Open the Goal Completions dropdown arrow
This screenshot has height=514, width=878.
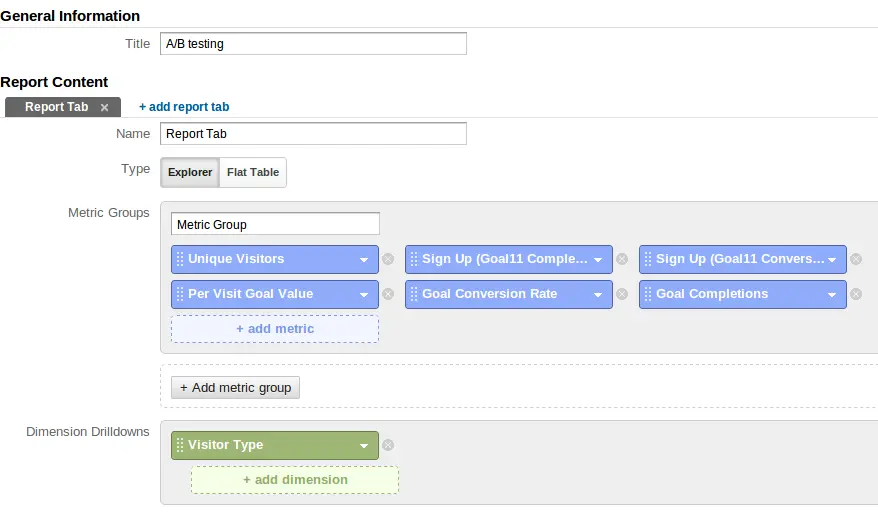click(x=833, y=295)
